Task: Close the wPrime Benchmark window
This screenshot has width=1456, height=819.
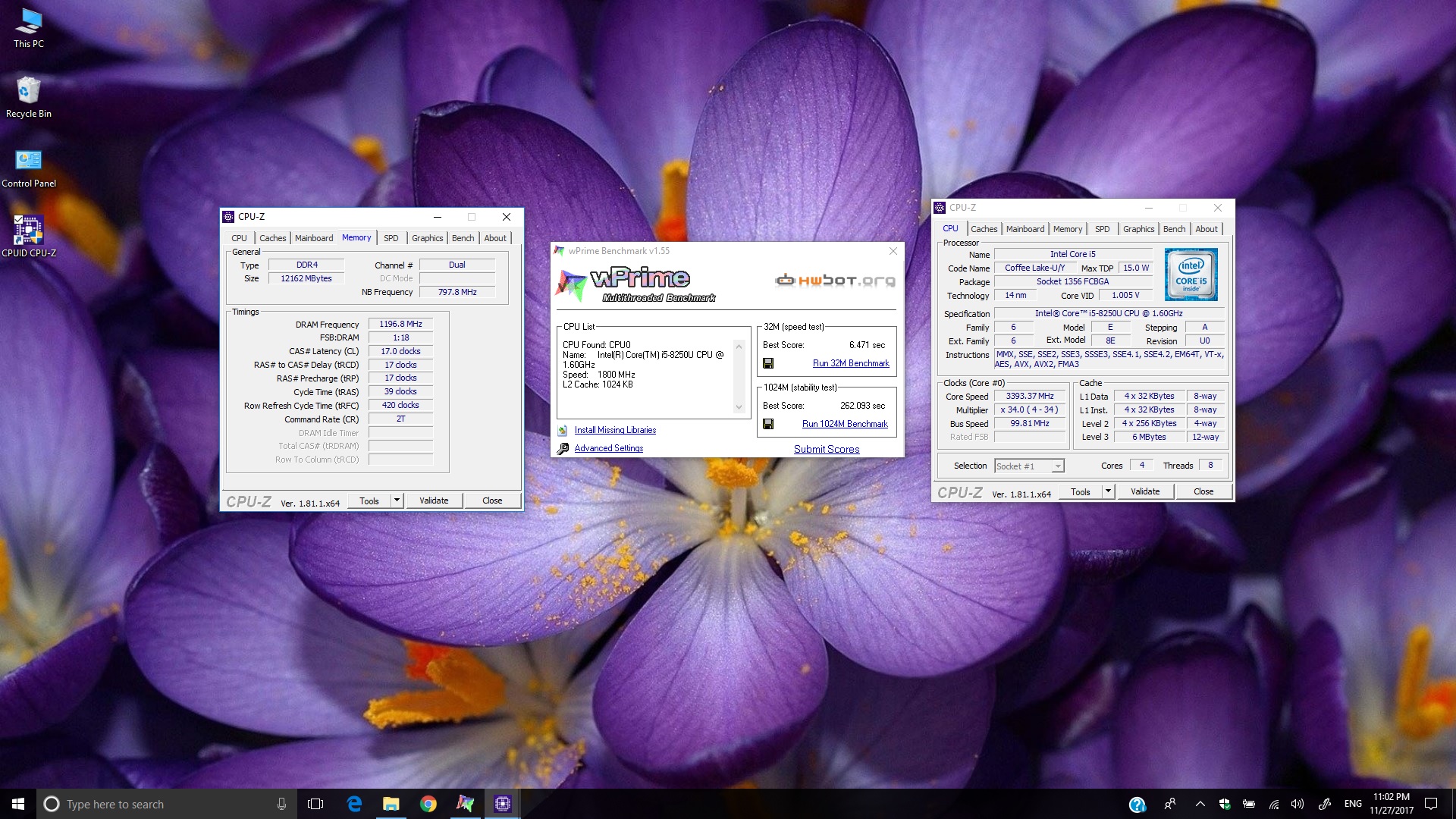Action: pos(893,251)
